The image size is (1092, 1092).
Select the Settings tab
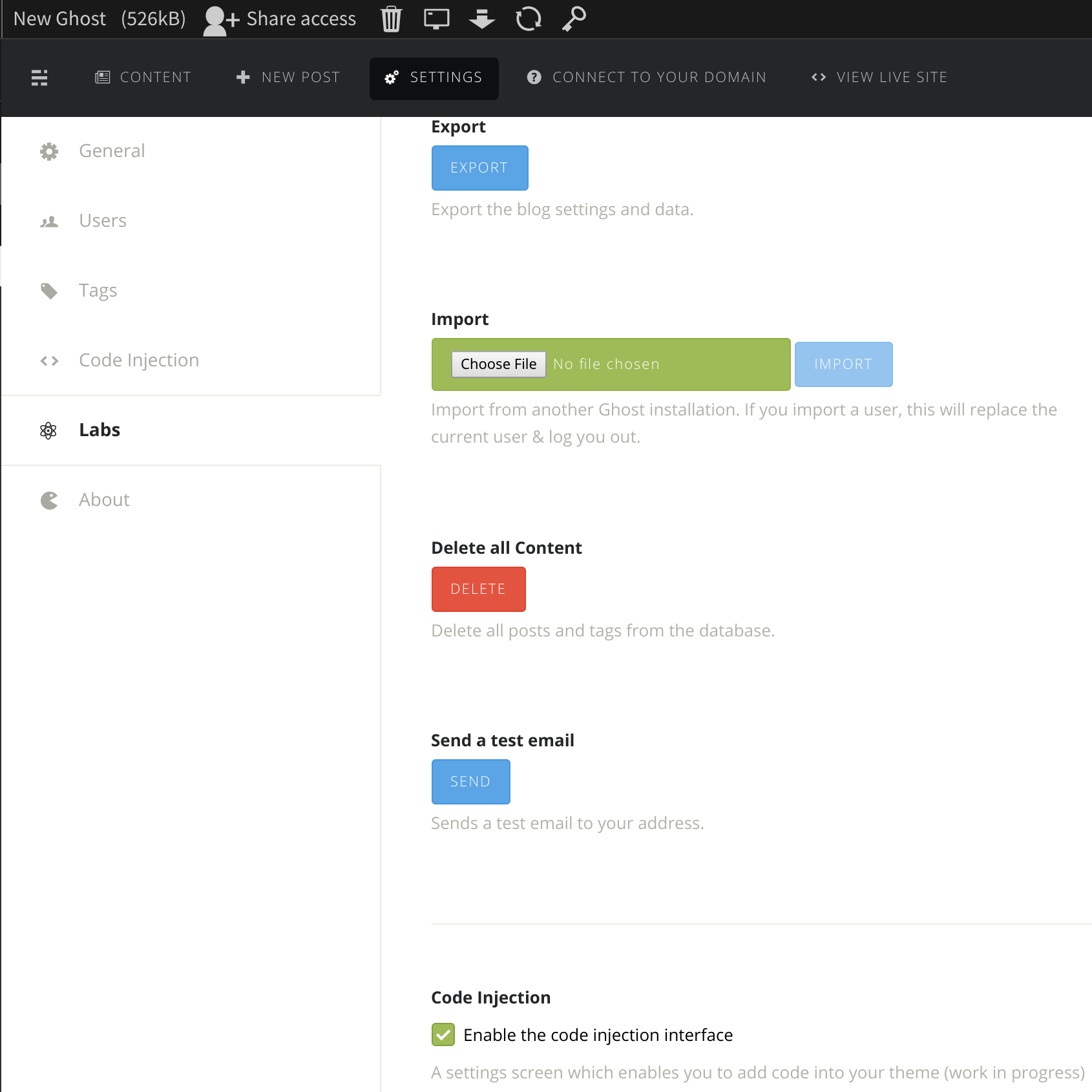pos(434,78)
